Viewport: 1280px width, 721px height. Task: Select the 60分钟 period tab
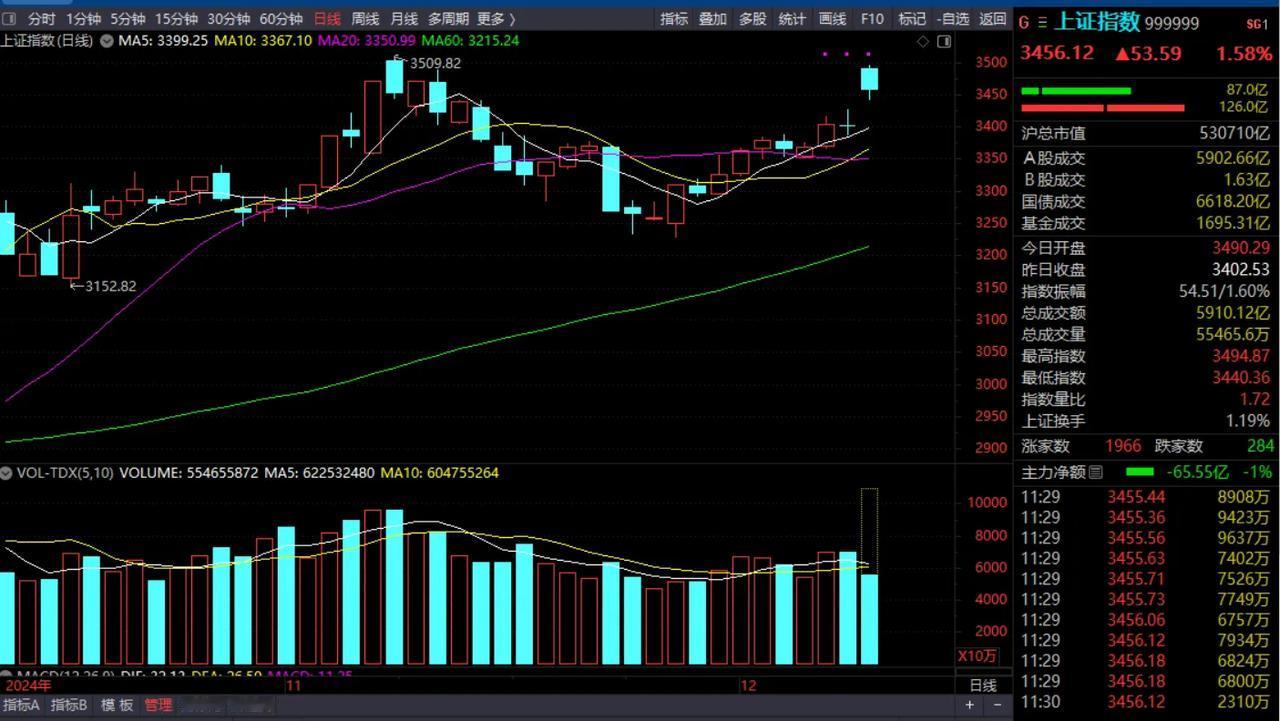click(281, 19)
